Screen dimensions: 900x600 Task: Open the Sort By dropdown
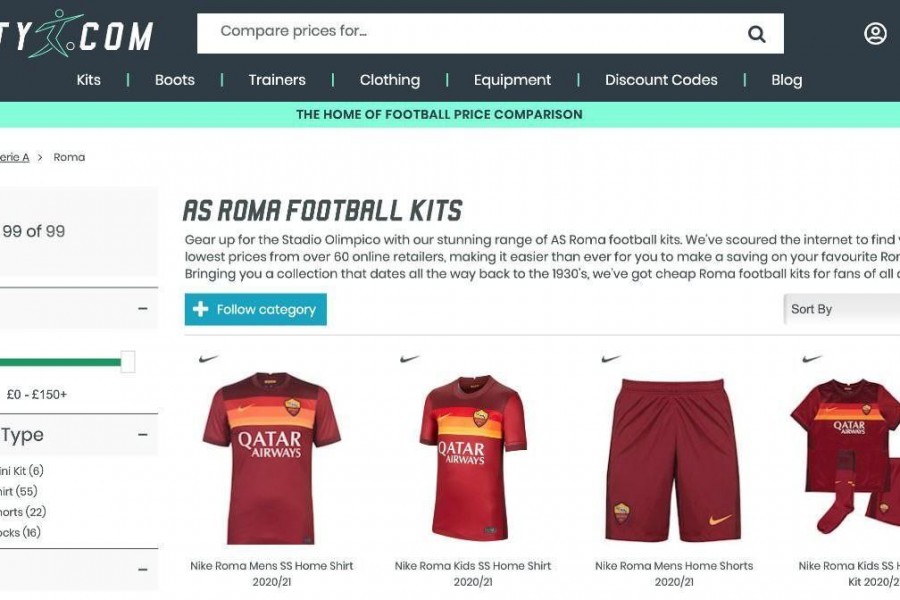pos(841,309)
